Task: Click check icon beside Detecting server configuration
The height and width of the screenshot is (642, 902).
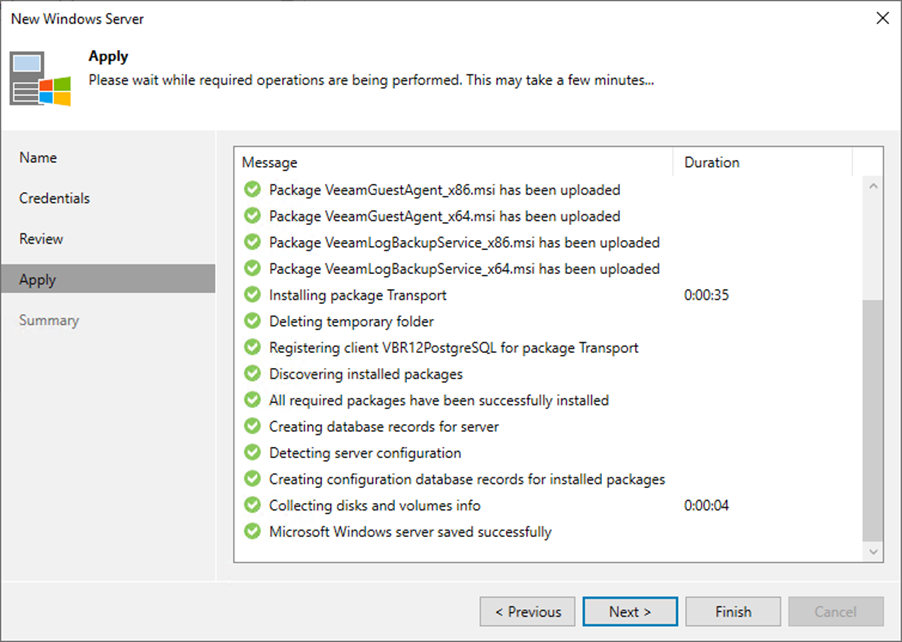Action: [x=252, y=452]
